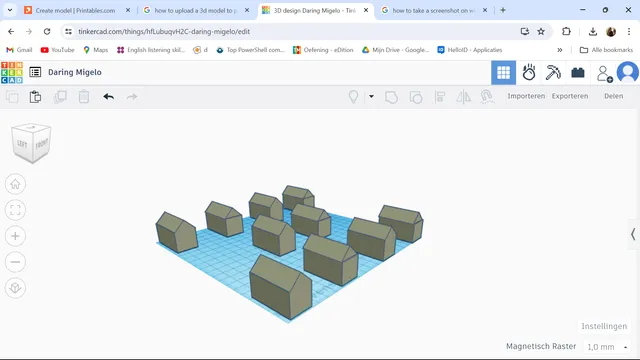Undo the last action

point(109,97)
